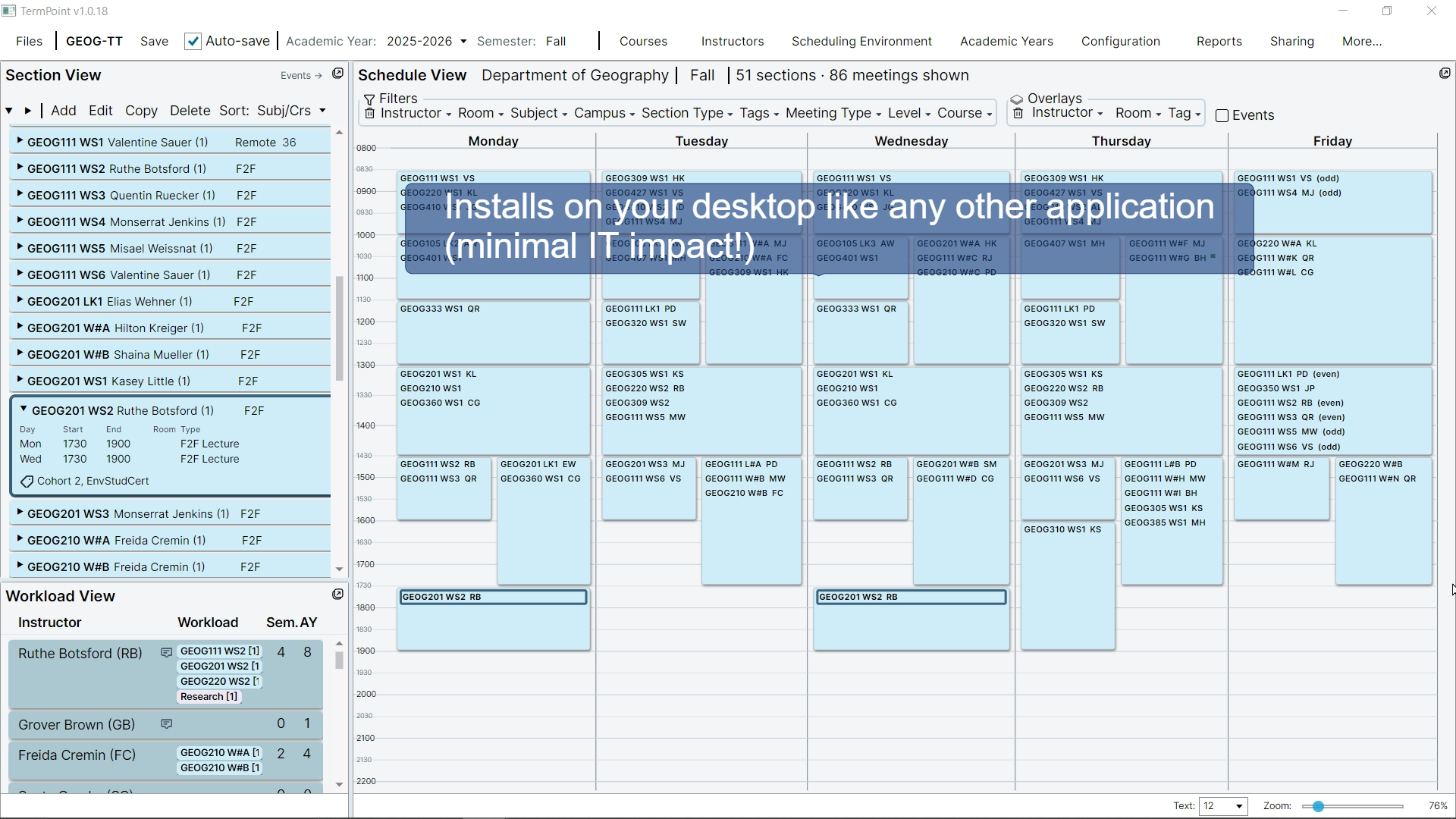Open the Files menu
The width and height of the screenshot is (1456, 819).
[29, 42]
